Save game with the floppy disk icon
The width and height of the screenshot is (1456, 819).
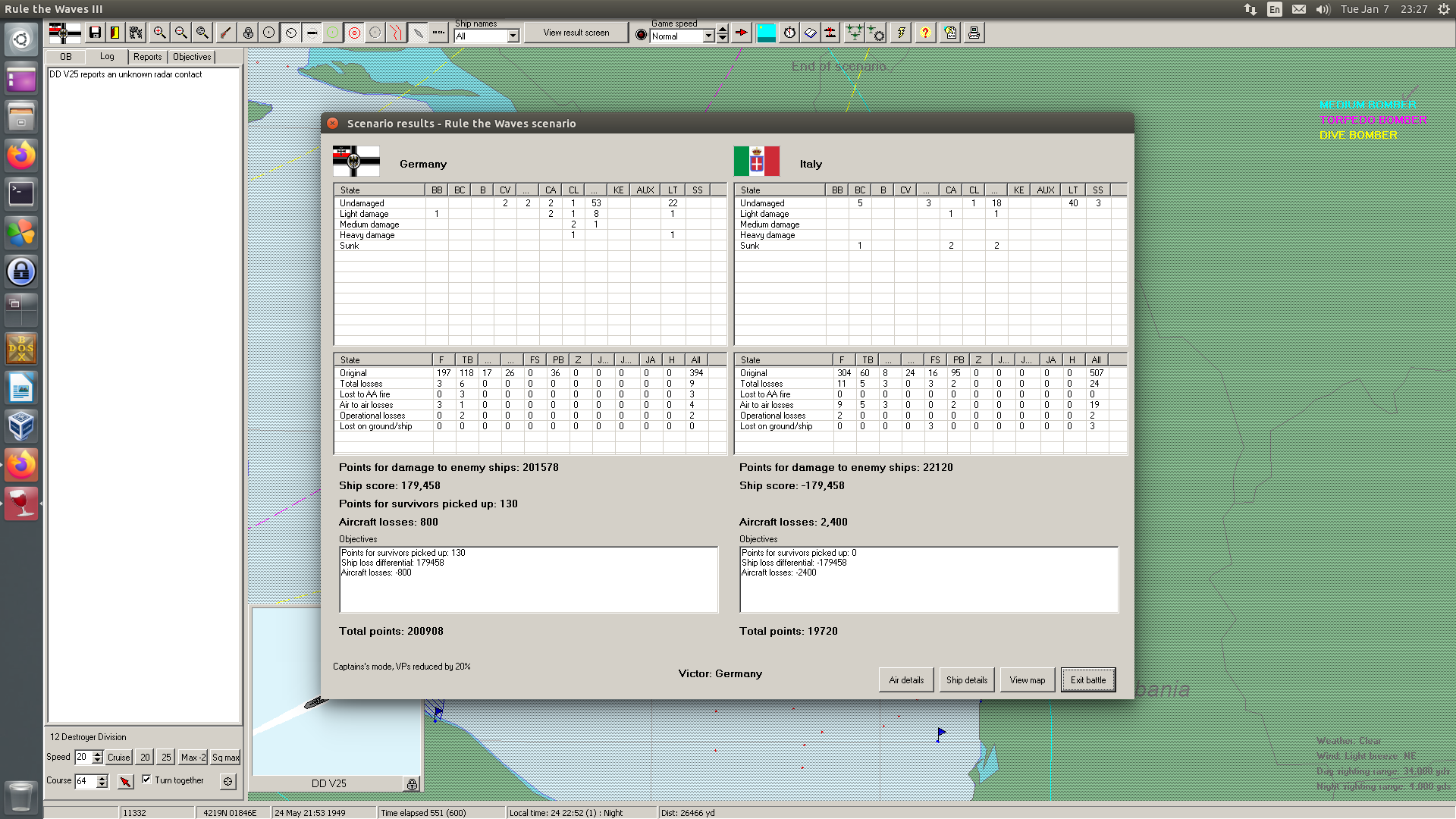coord(95,33)
